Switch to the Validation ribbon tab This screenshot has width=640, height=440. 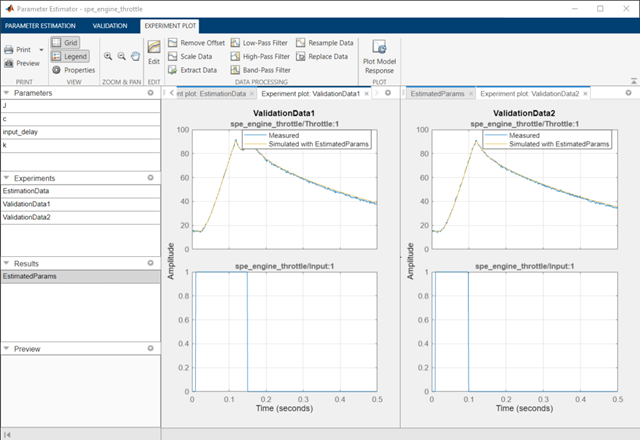click(110, 26)
